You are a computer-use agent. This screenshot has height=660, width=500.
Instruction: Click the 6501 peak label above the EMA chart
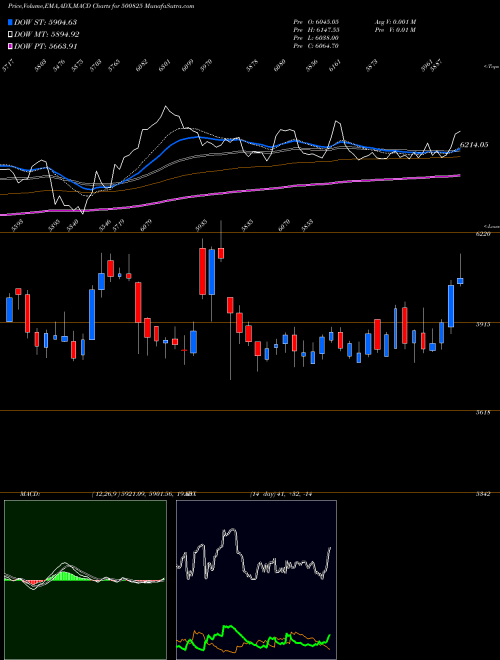tap(165, 66)
